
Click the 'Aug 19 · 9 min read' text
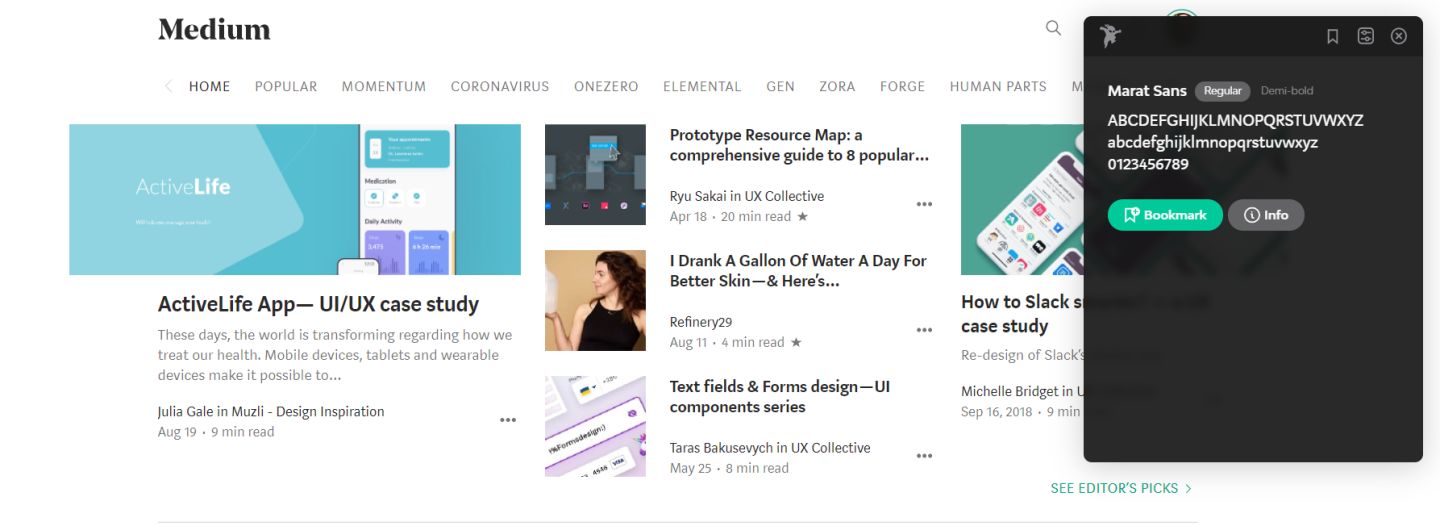click(x=216, y=432)
